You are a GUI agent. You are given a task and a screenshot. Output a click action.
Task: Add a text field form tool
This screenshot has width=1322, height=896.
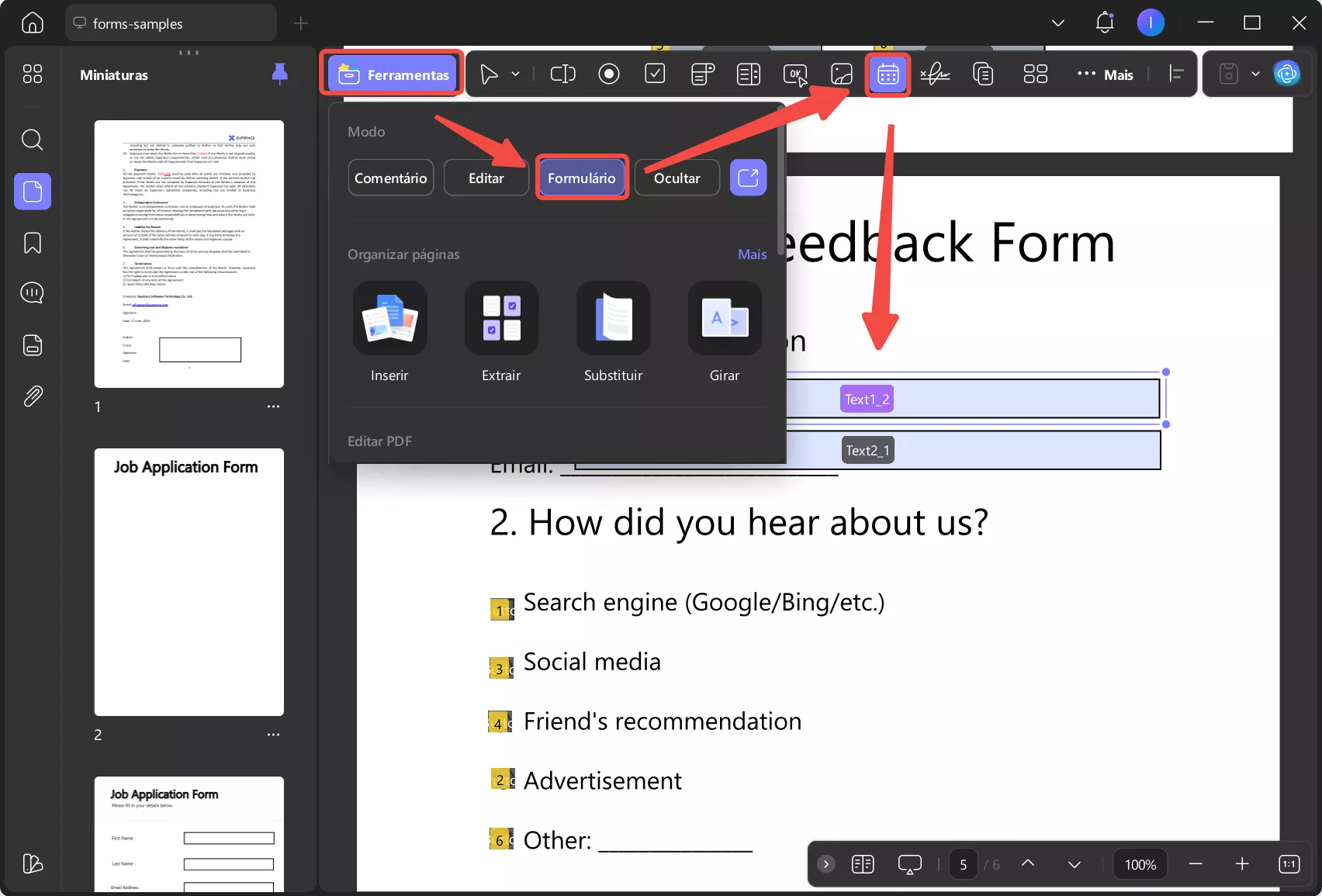click(x=562, y=74)
